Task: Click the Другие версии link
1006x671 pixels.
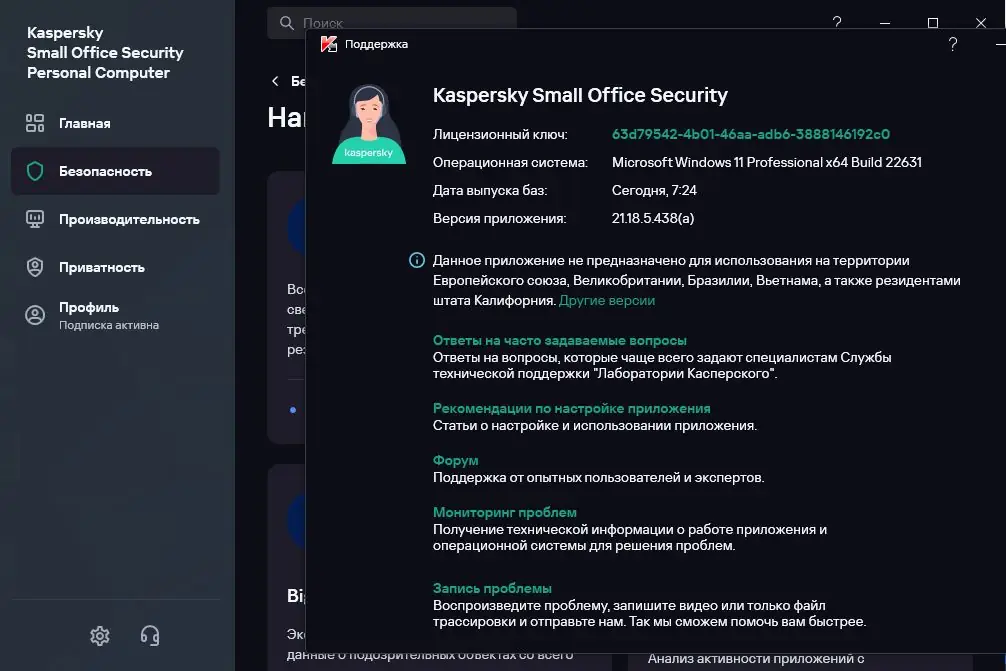Action: (607, 300)
